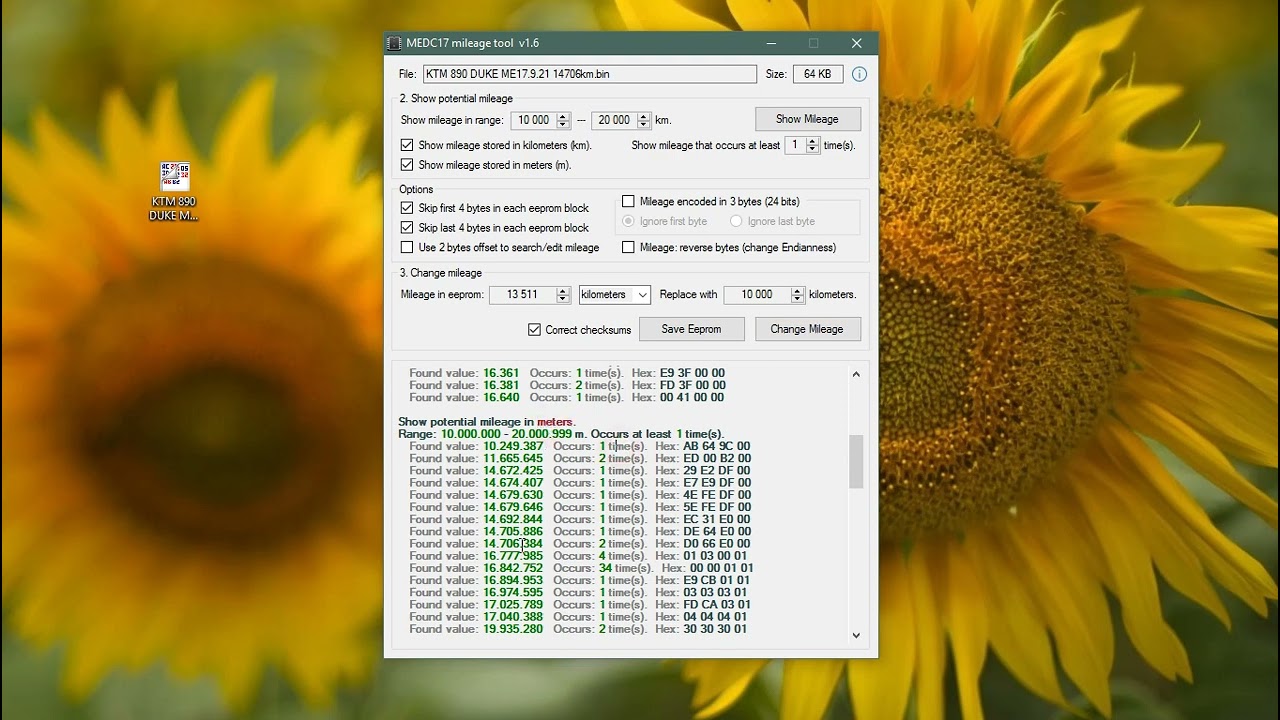Open the info icon next to Size
Viewport: 1280px width, 720px height.
(859, 74)
